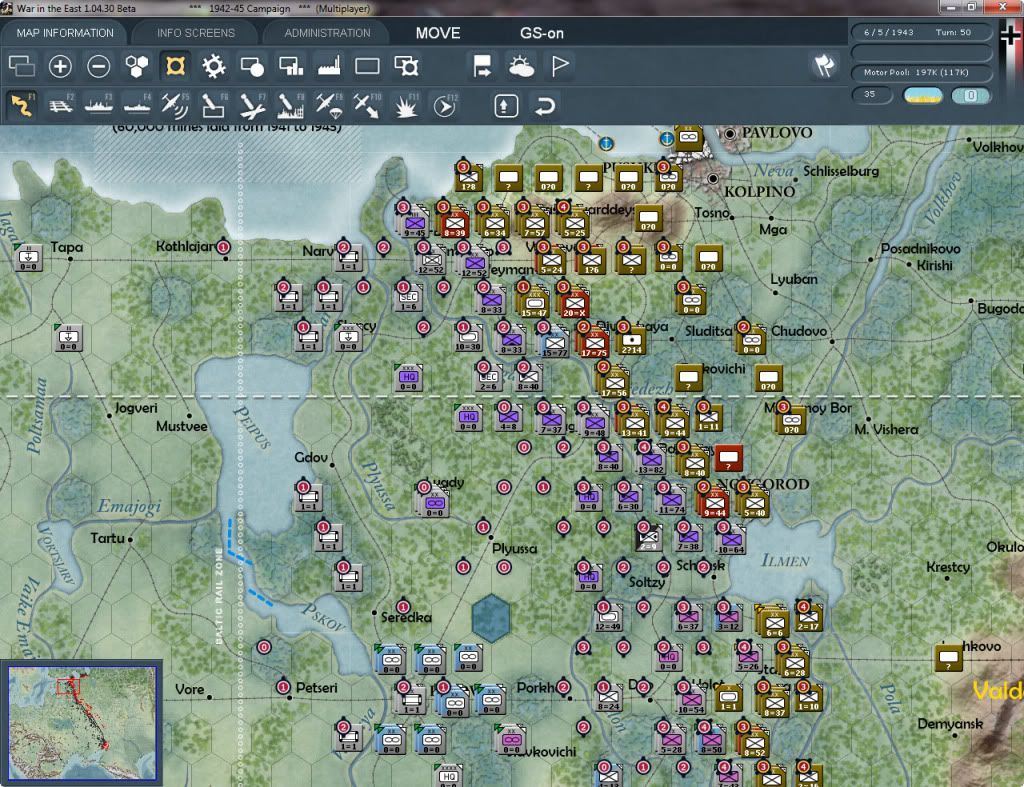Toggle the factory locations icon
Image resolution: width=1024 pixels, height=787 pixels.
pyautogui.click(x=329, y=66)
